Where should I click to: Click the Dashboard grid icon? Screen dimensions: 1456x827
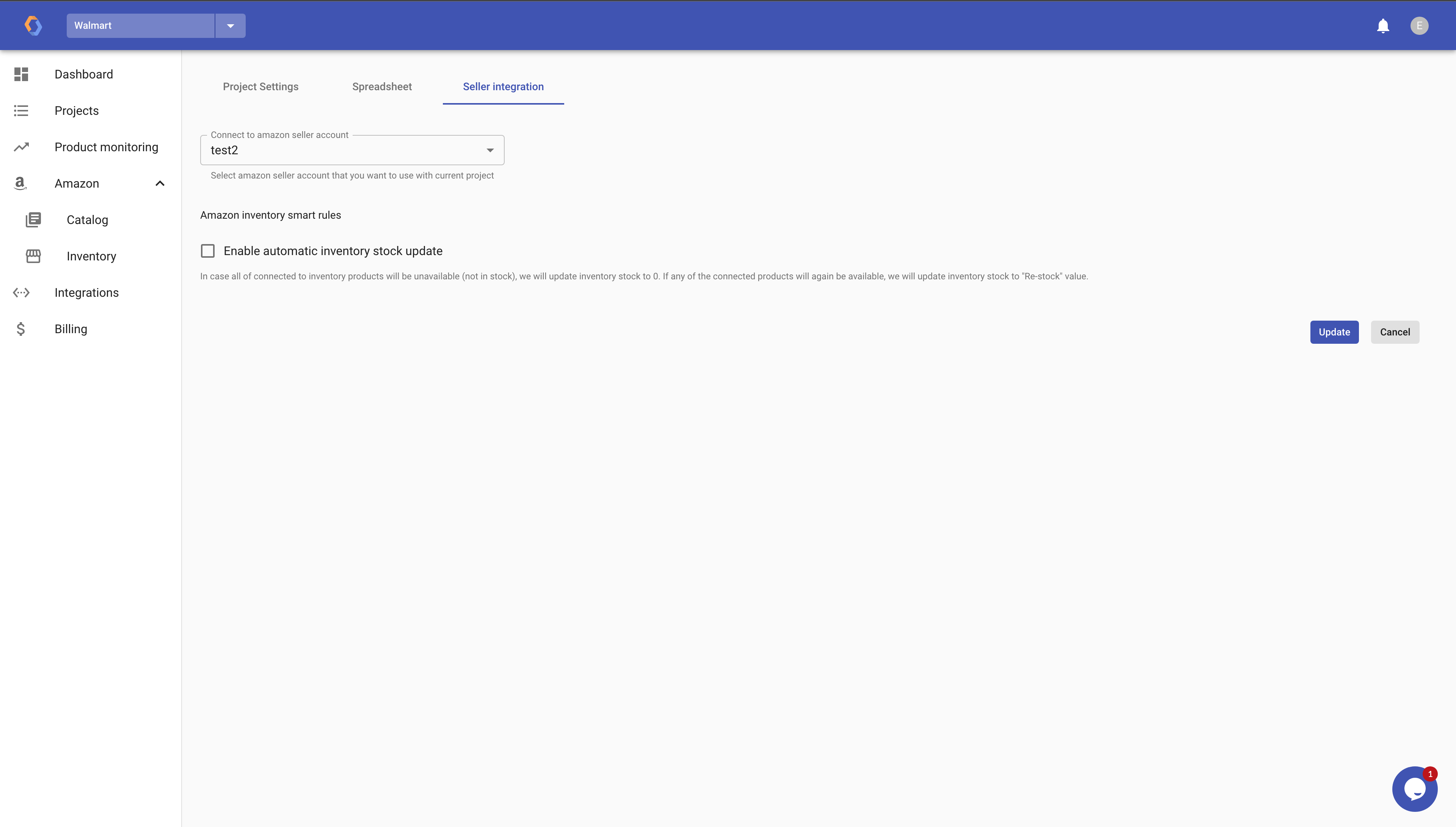point(21,74)
